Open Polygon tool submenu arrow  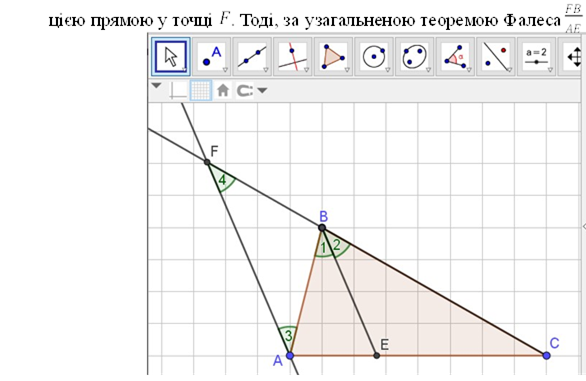click(x=347, y=70)
